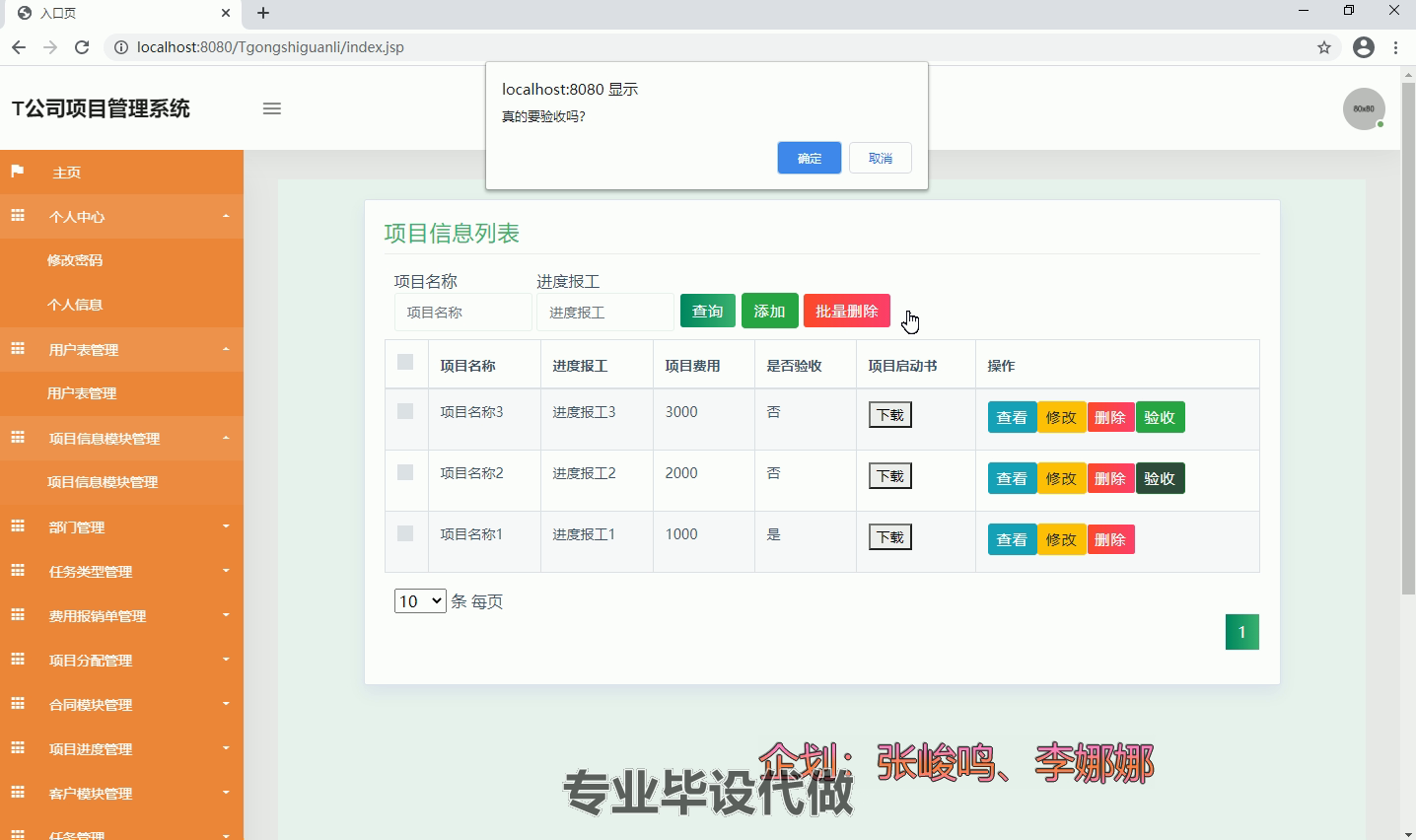Click grid icon next to 部门管理
Image resolution: width=1416 pixels, height=840 pixels.
click(x=18, y=526)
